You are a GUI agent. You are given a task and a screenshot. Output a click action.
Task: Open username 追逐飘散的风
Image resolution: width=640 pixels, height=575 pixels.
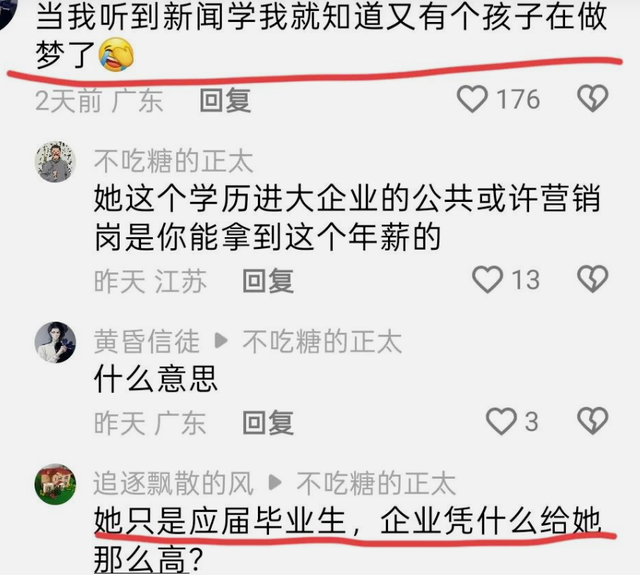pos(173,483)
